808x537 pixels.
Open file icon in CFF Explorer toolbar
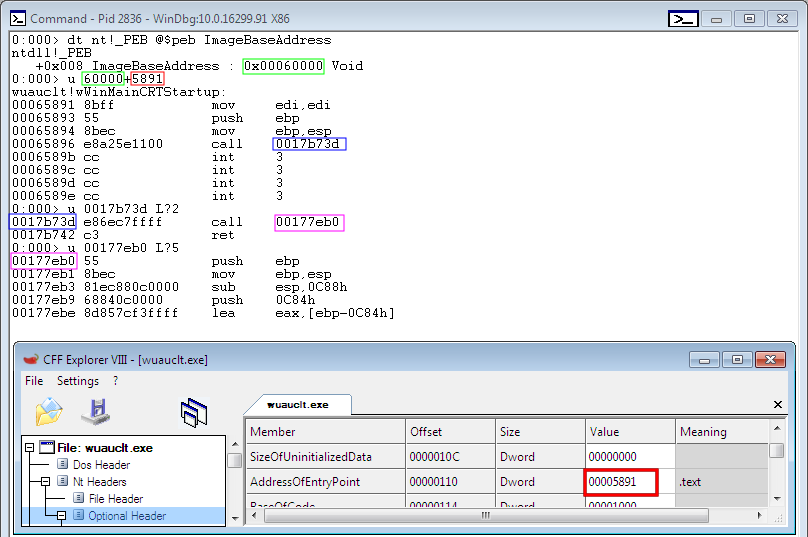49,411
